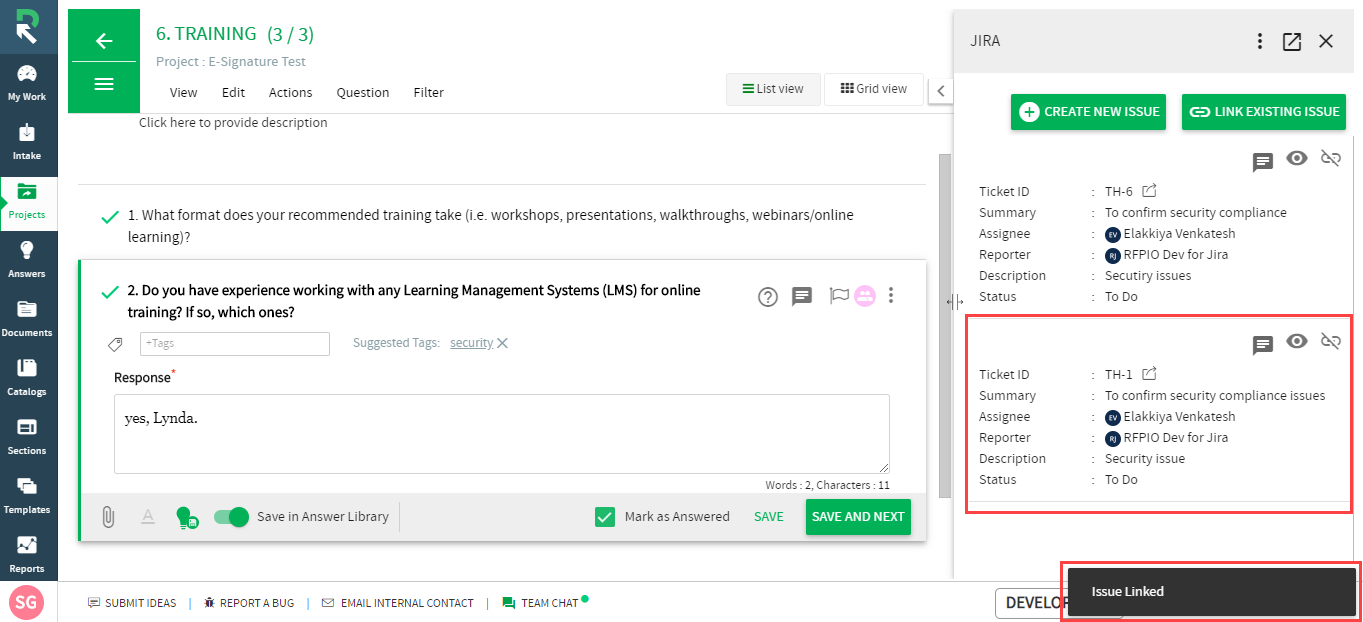Click the SAVE button

coord(769,517)
